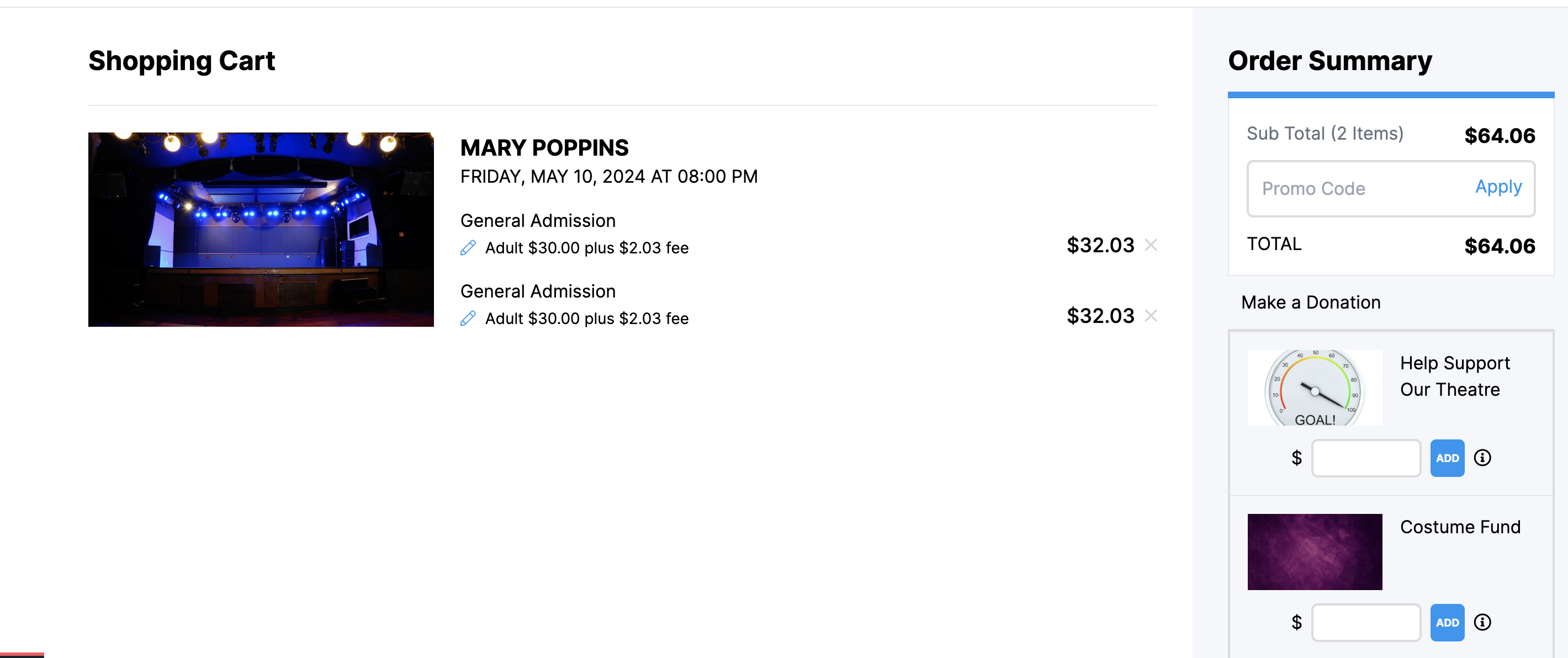Viewport: 1568px width, 658px height.
Task: Edit the first Adult ticket with pencil icon
Action: coord(468,248)
